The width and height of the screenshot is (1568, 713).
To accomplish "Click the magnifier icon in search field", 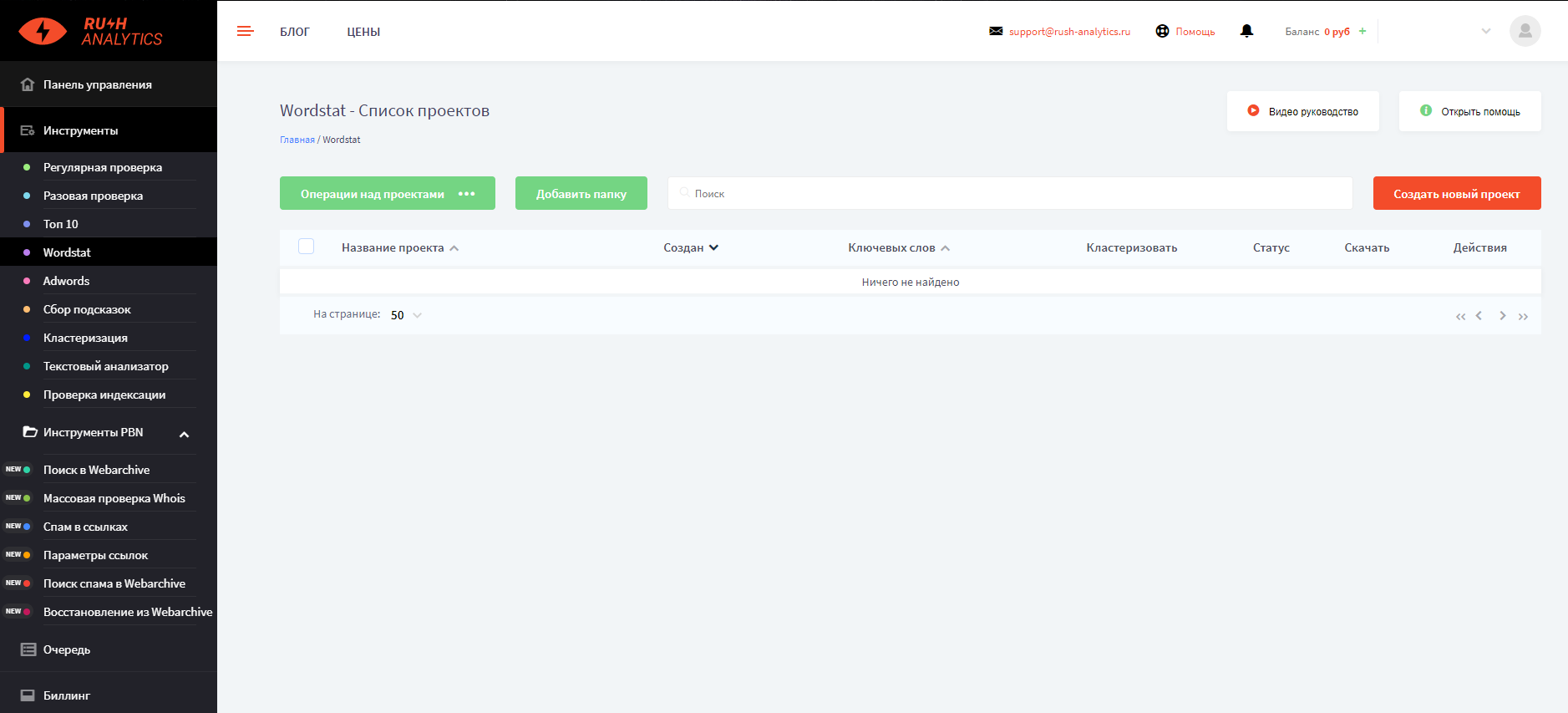I will (684, 193).
